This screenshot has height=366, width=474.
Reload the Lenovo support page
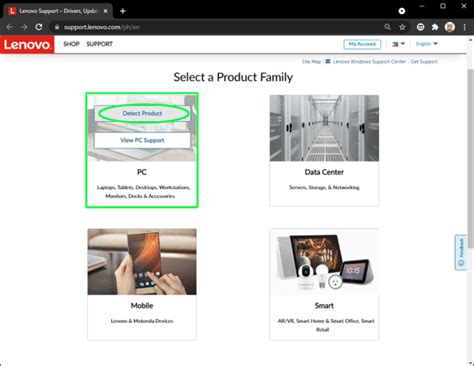[x=39, y=27]
